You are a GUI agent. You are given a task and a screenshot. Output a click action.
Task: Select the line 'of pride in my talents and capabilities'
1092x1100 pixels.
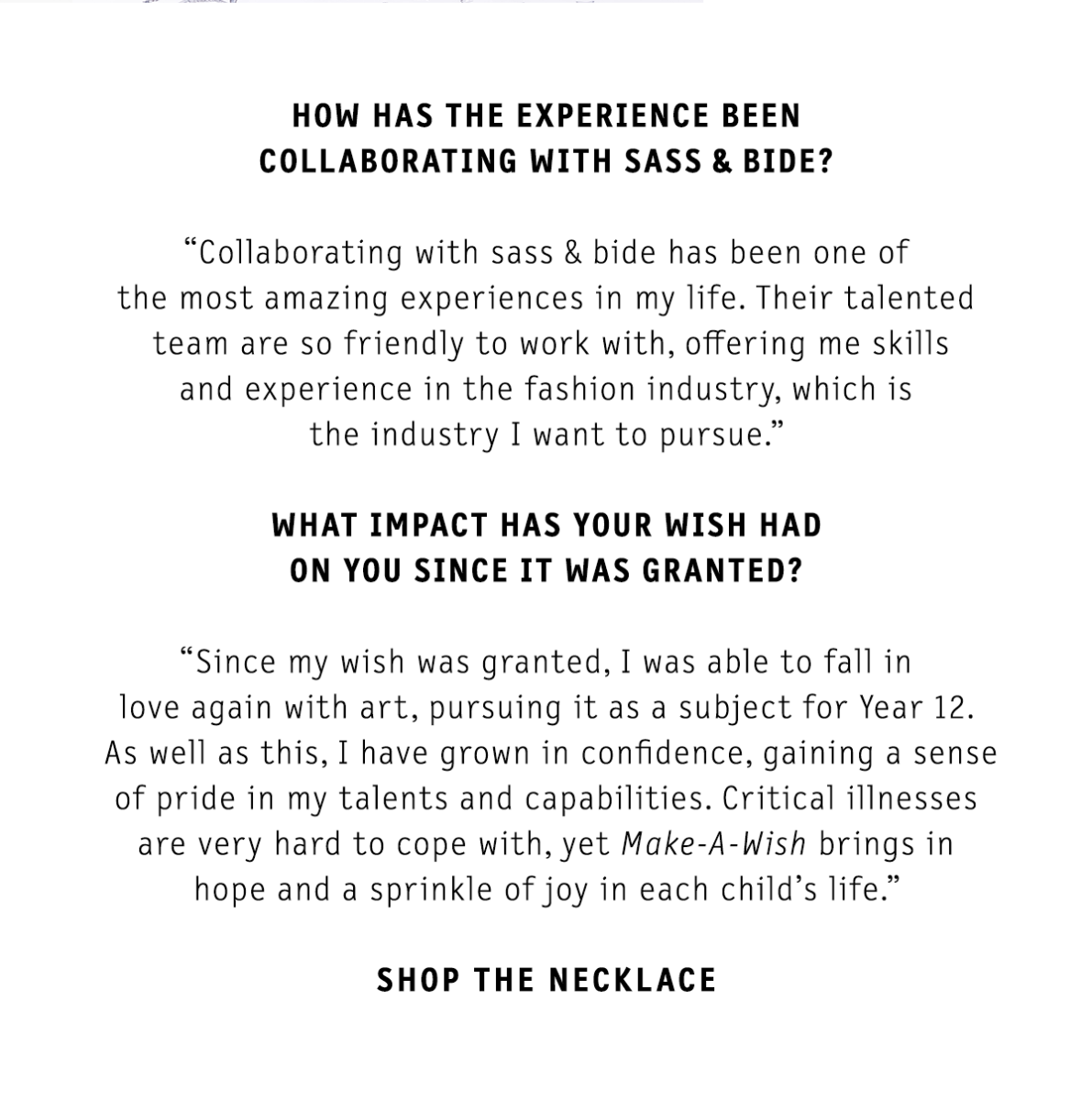(x=546, y=798)
